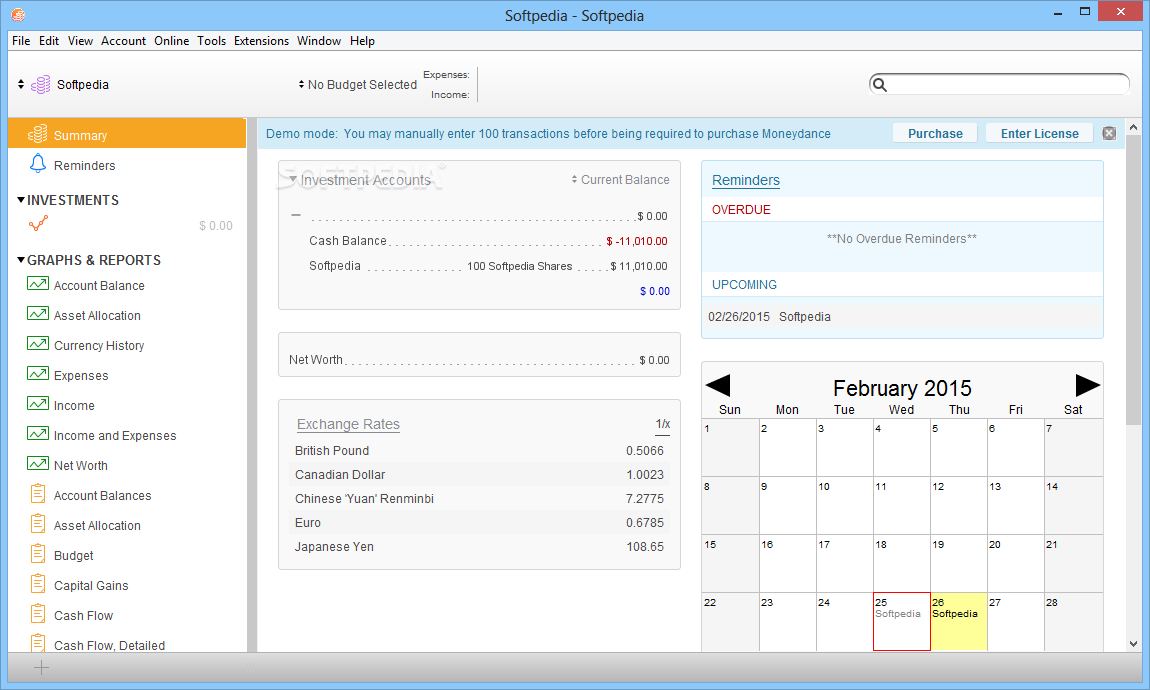Viewport: 1150px width, 690px height.
Task: Select the Canadian Dollar exchange rate
Action: coord(479,475)
